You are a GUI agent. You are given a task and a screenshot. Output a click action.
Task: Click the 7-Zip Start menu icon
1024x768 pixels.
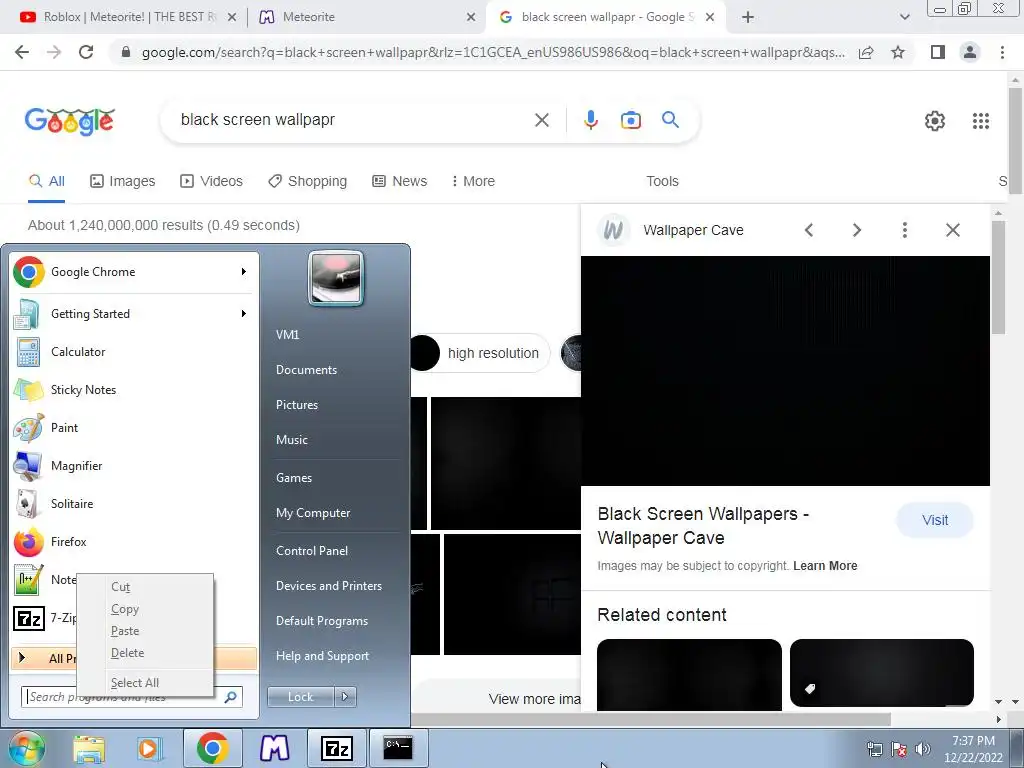point(29,618)
